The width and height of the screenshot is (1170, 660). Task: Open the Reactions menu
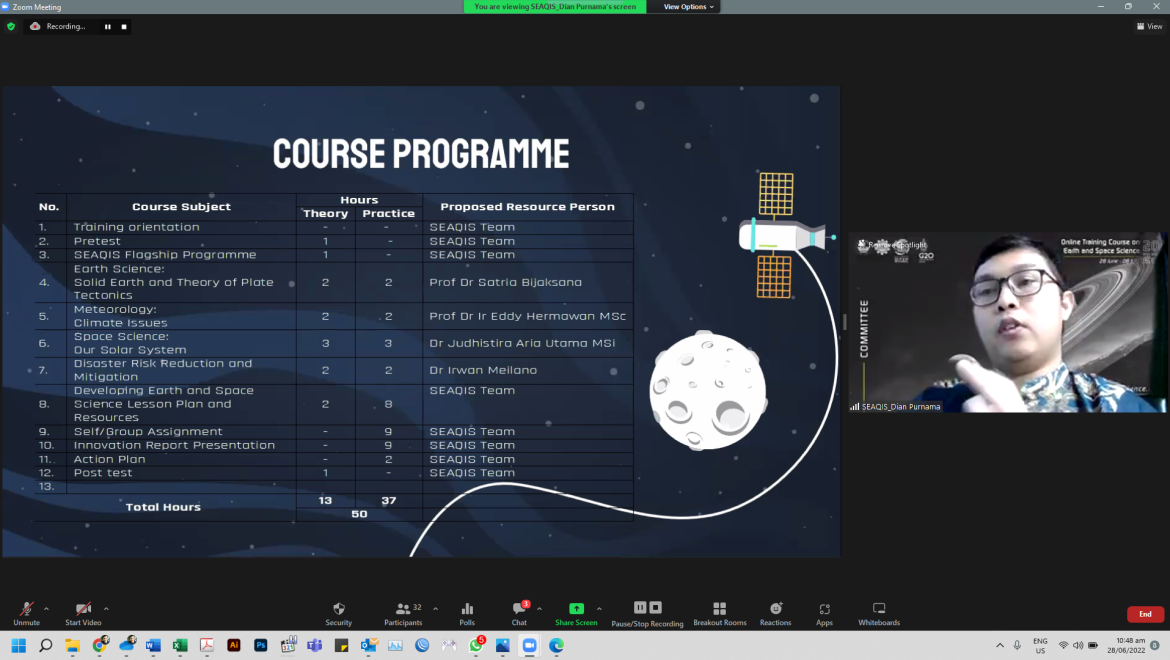pos(775,612)
